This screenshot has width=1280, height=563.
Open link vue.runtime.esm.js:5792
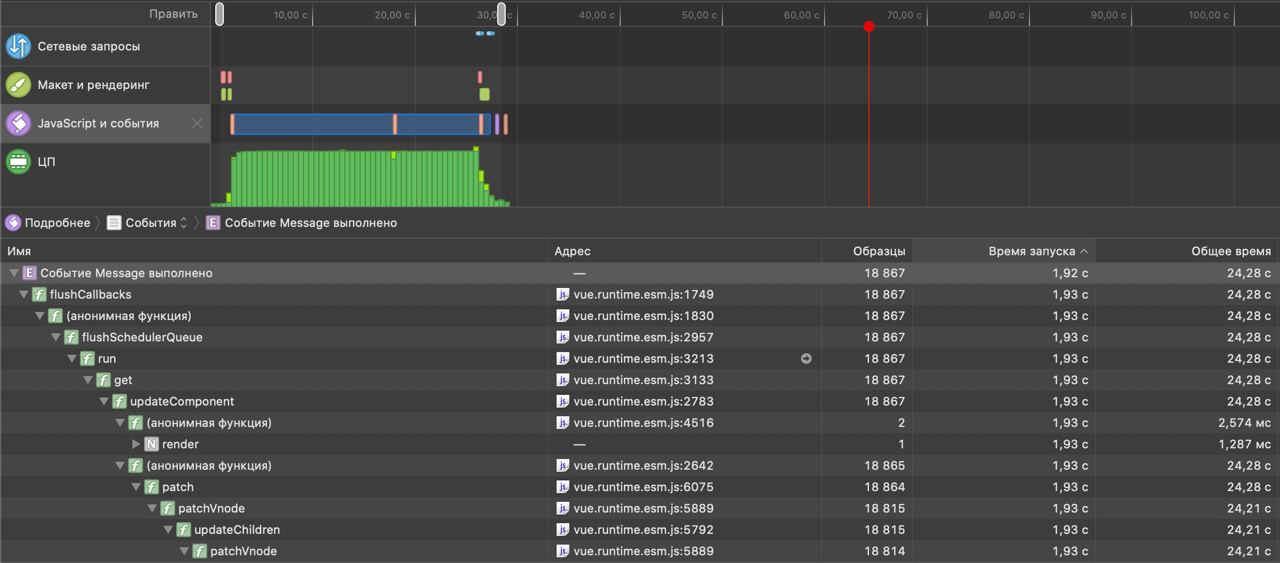point(643,530)
